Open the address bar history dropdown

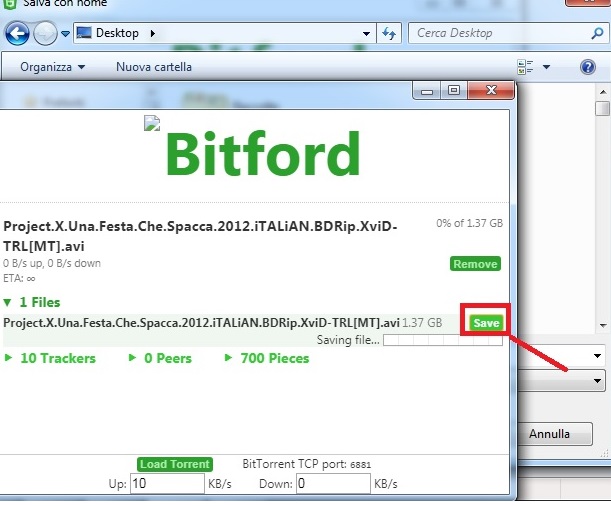(366, 34)
